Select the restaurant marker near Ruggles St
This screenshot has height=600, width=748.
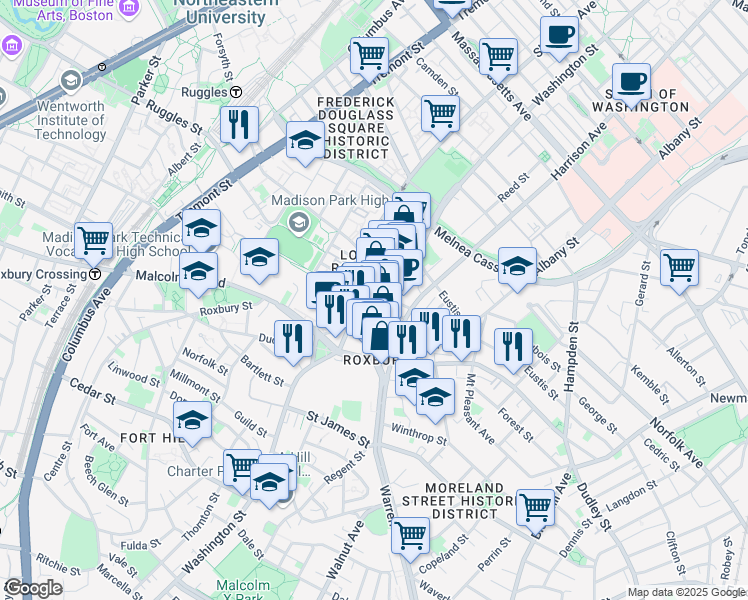coord(239,124)
